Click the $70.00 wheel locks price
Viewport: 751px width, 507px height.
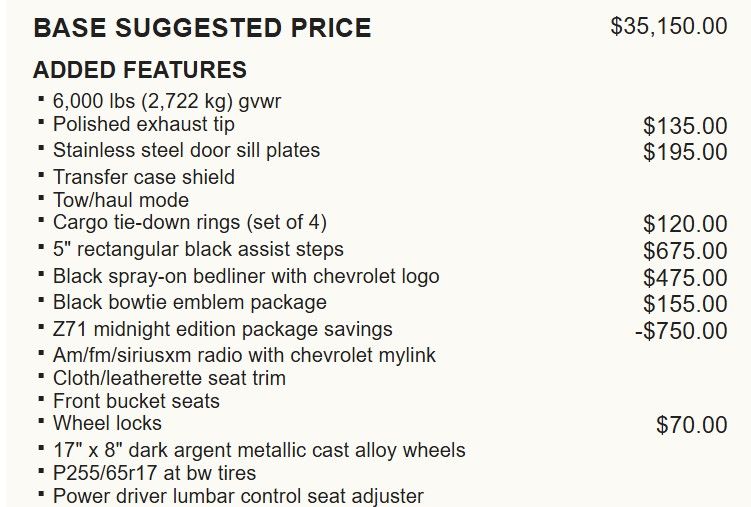pos(692,425)
